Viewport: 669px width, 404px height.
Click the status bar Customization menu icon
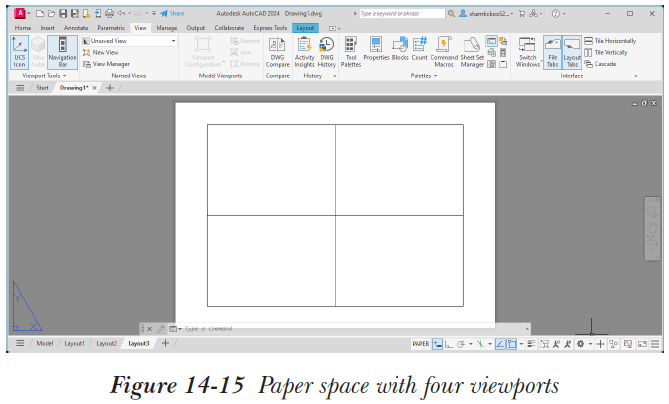point(655,344)
